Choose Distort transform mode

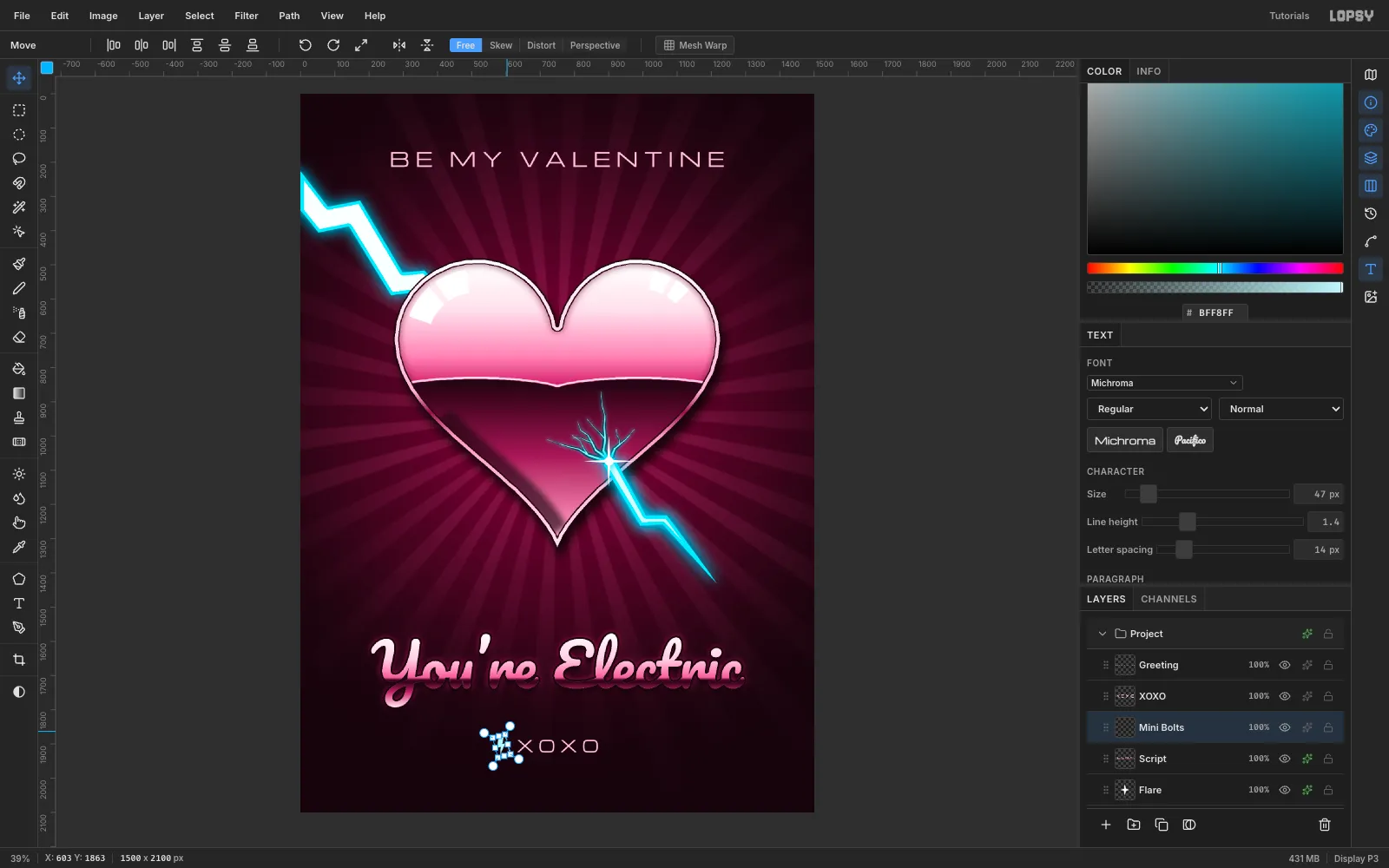click(541, 45)
